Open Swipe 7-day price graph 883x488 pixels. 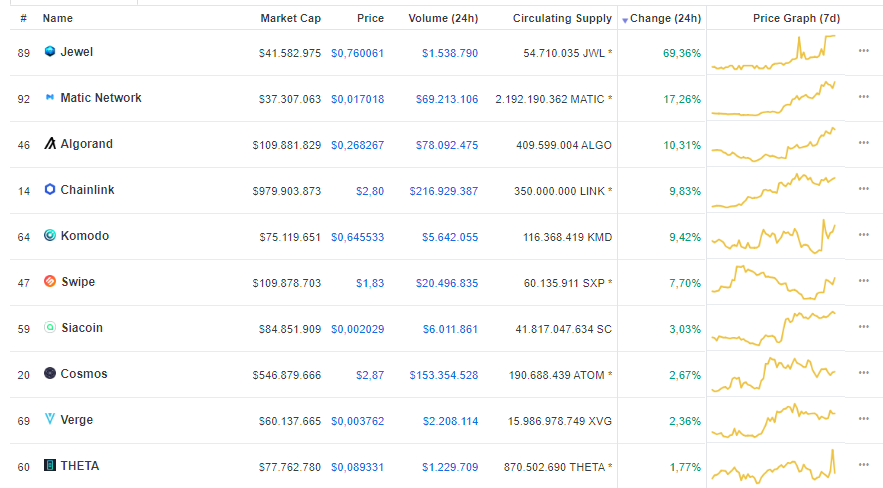[774, 283]
